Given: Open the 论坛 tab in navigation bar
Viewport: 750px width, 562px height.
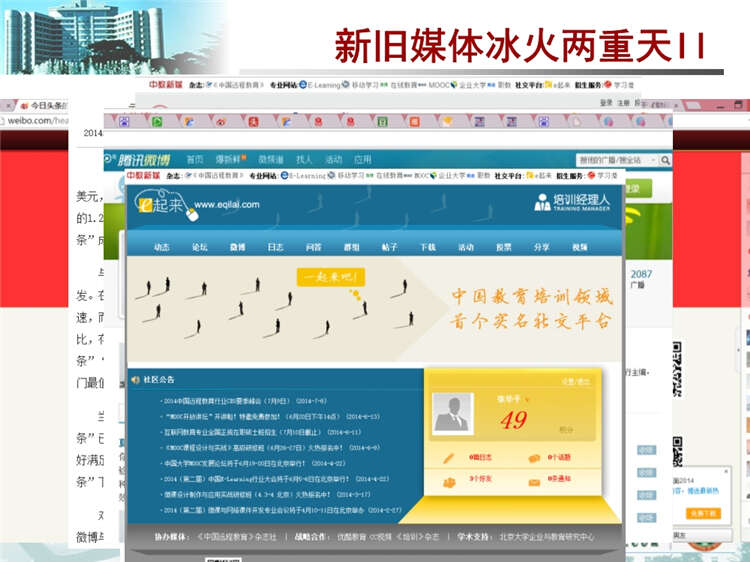Looking at the screenshot, I should point(200,247).
